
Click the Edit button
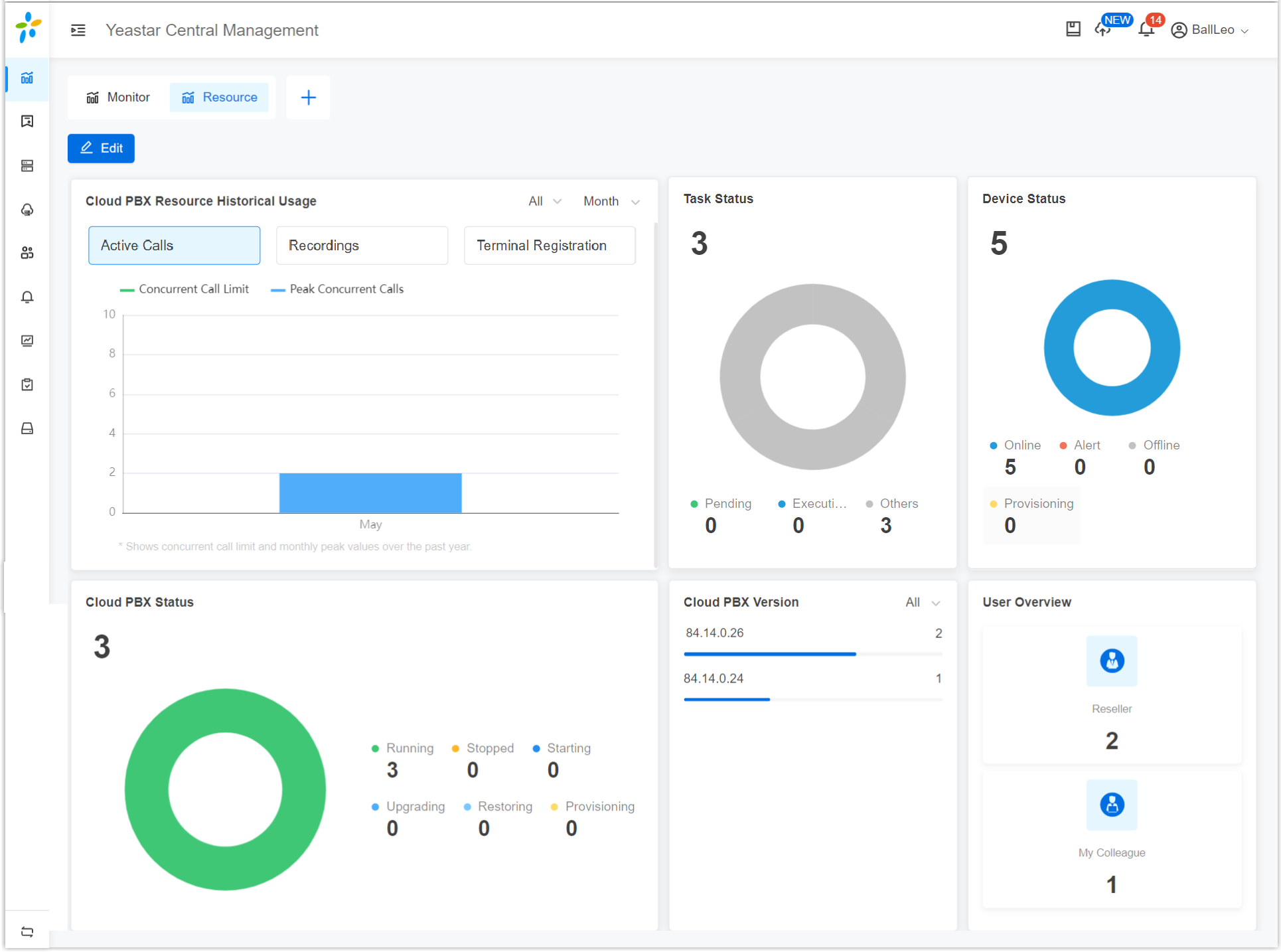click(101, 148)
